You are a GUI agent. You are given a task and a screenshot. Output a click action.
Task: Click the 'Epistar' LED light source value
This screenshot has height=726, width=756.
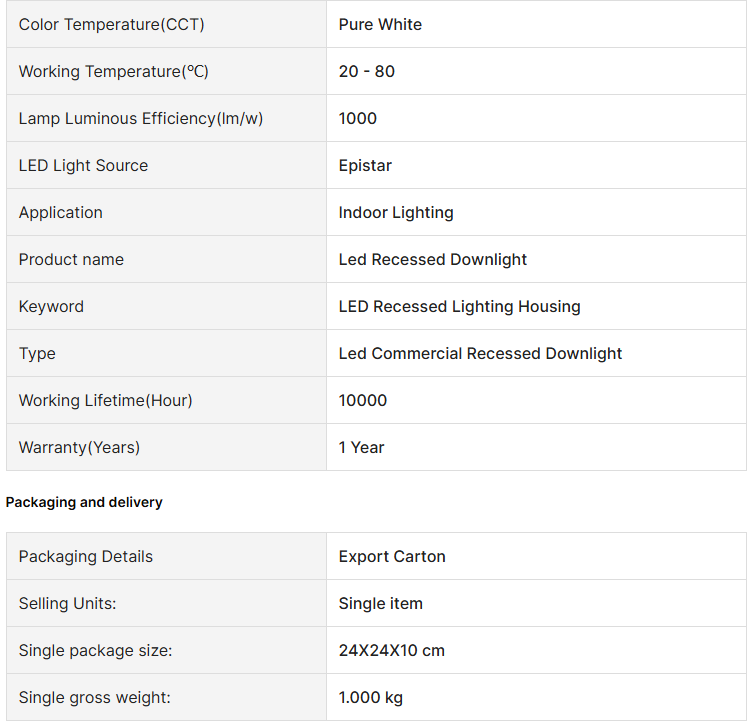(x=365, y=165)
